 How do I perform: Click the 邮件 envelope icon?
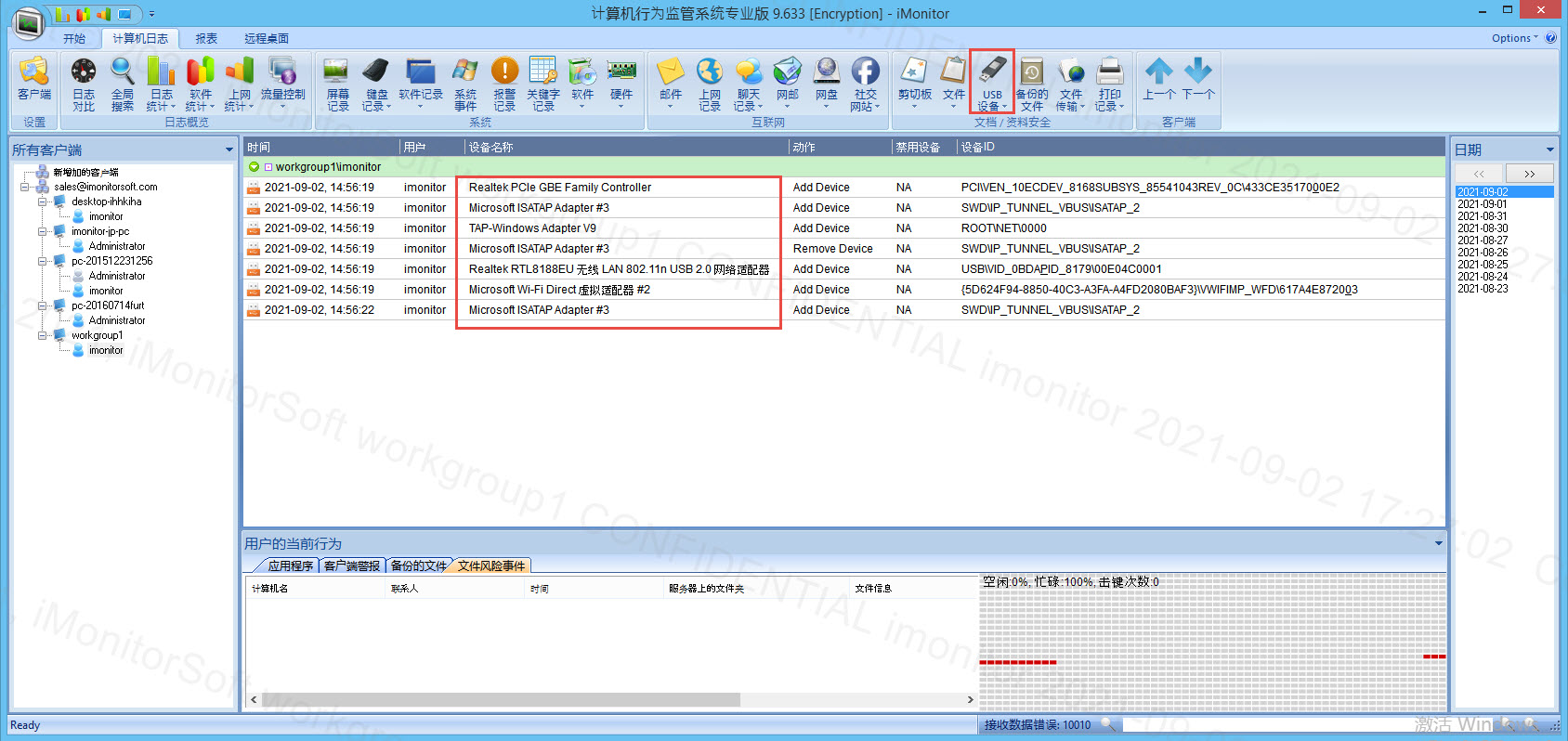point(670,80)
